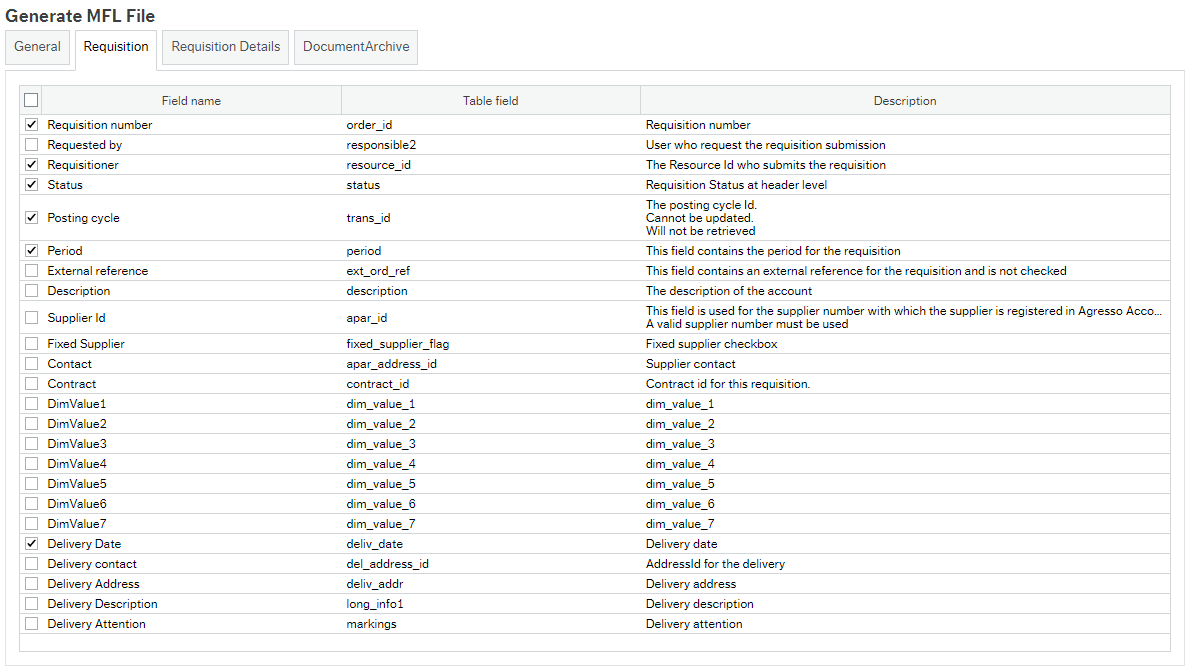The width and height of the screenshot is (1189, 672).
Task: Select the order_id table field cell
Action: (491, 124)
